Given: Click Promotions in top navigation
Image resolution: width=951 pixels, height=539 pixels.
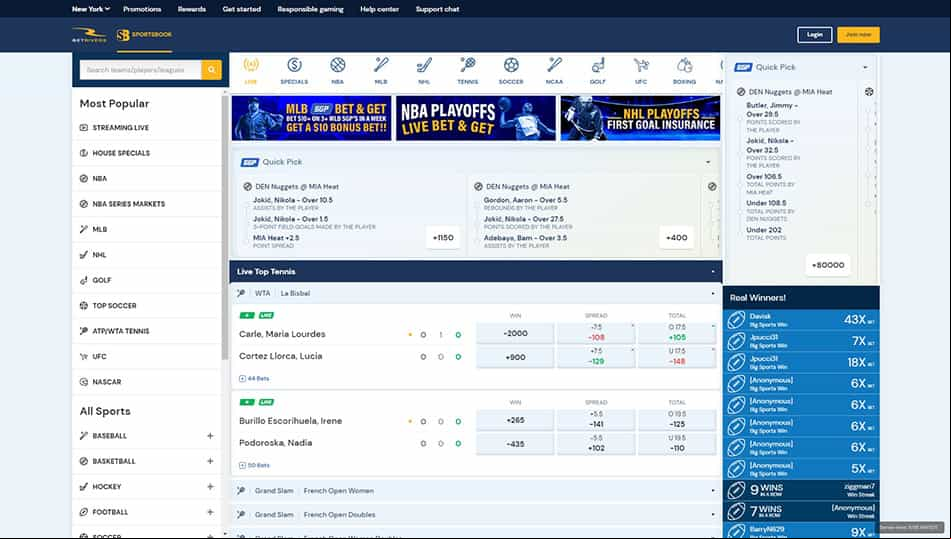Looking at the screenshot, I should 142,9.
